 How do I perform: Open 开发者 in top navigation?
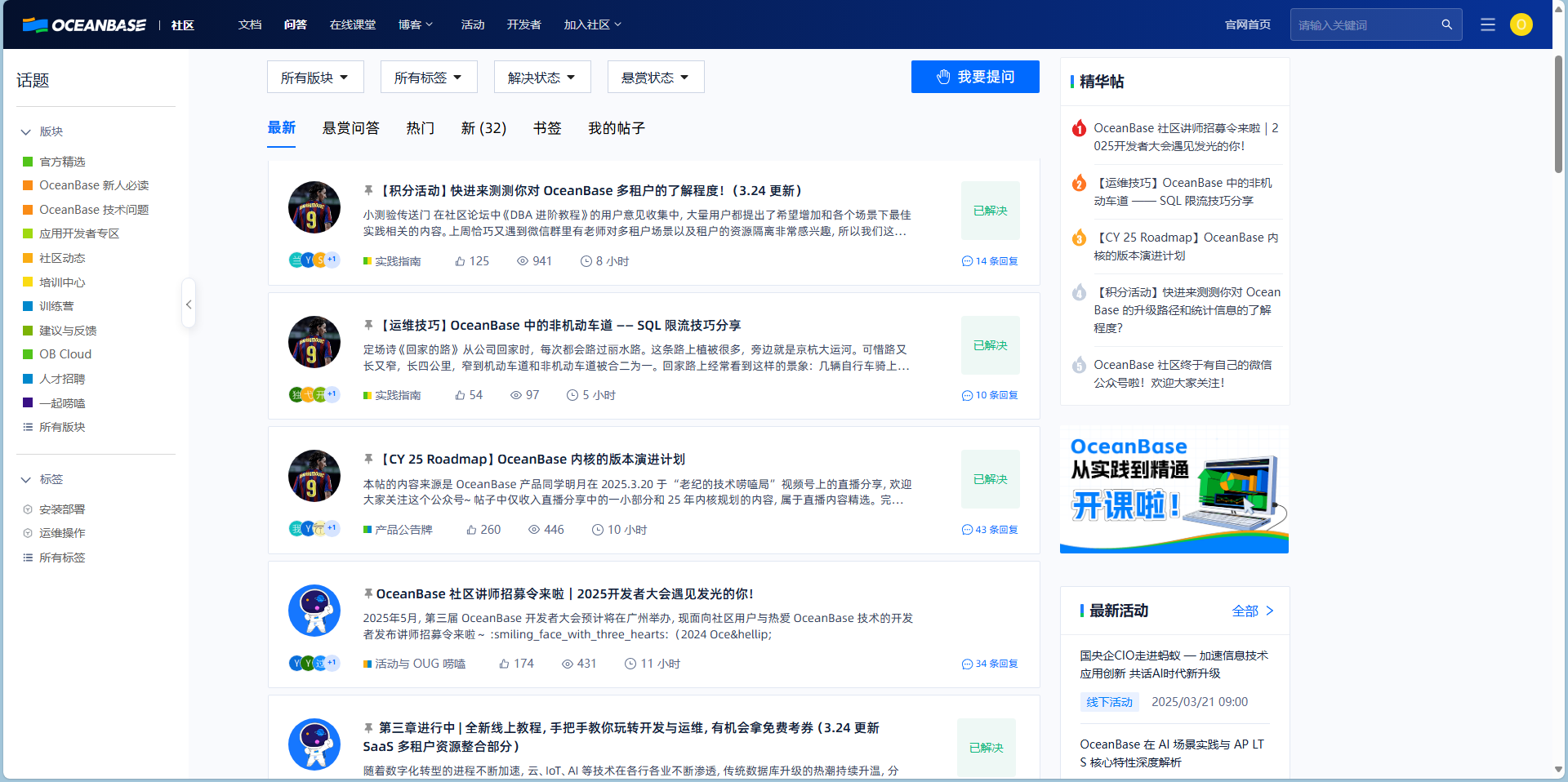click(x=523, y=24)
